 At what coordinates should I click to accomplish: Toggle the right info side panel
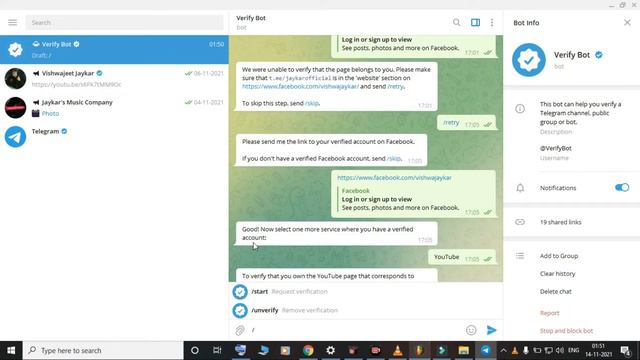pyautogui.click(x=476, y=22)
